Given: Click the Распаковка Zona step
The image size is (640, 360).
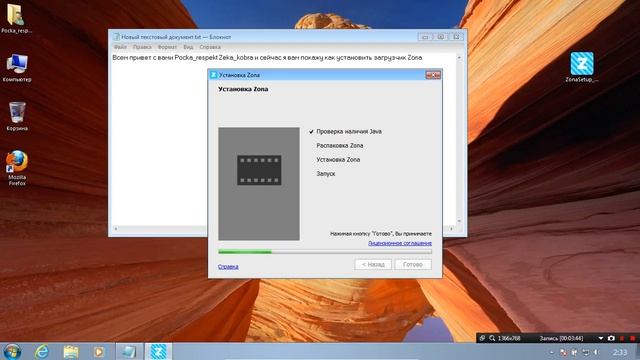Looking at the screenshot, I should tap(340, 145).
